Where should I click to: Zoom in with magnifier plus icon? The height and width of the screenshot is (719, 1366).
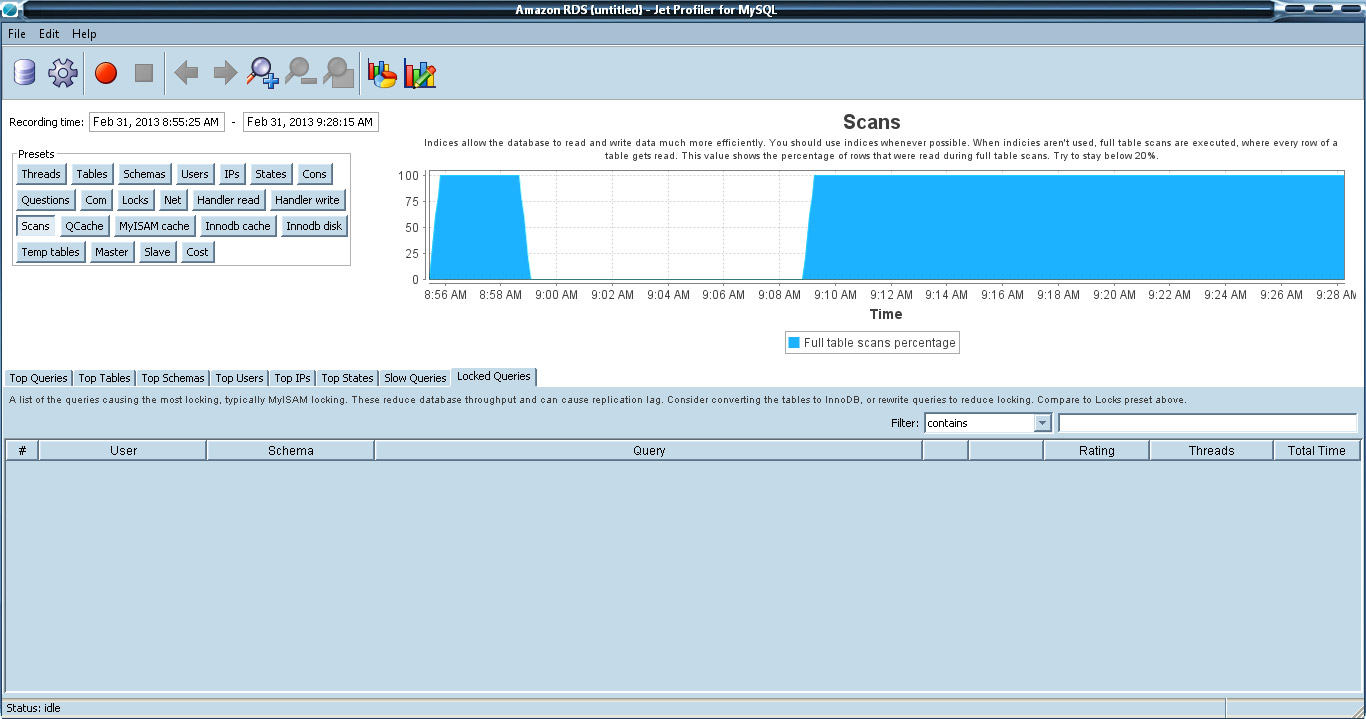(x=263, y=72)
